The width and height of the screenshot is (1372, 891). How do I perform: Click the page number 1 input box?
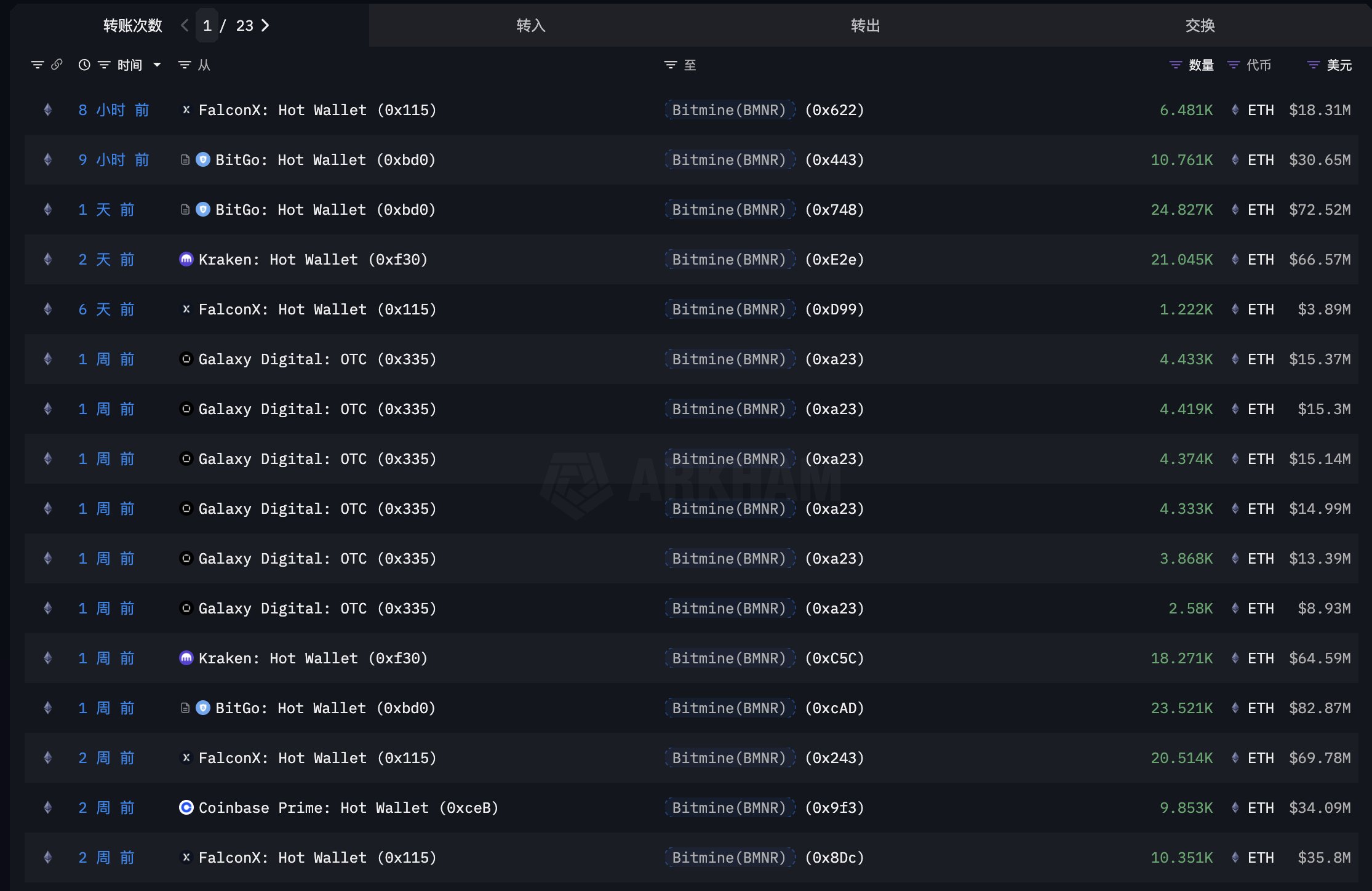pos(207,25)
